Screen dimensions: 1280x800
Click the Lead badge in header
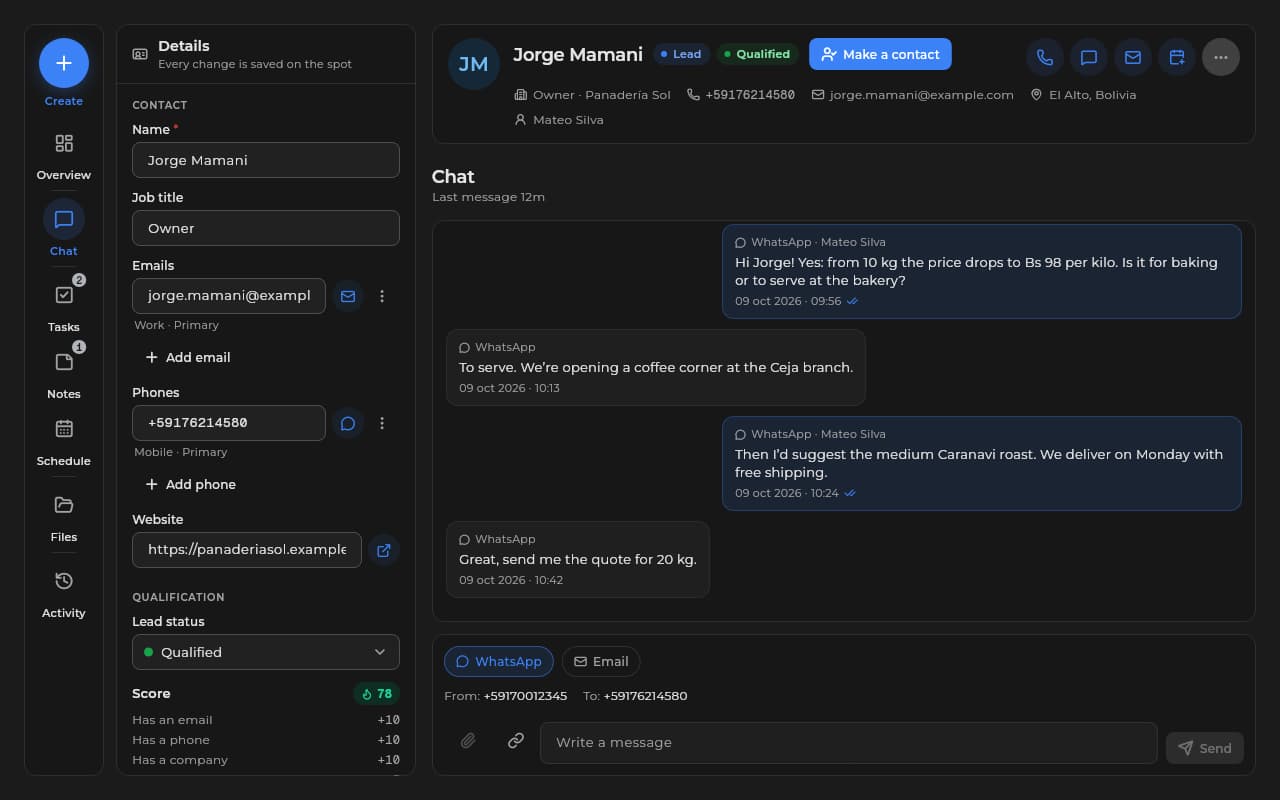(x=681, y=54)
